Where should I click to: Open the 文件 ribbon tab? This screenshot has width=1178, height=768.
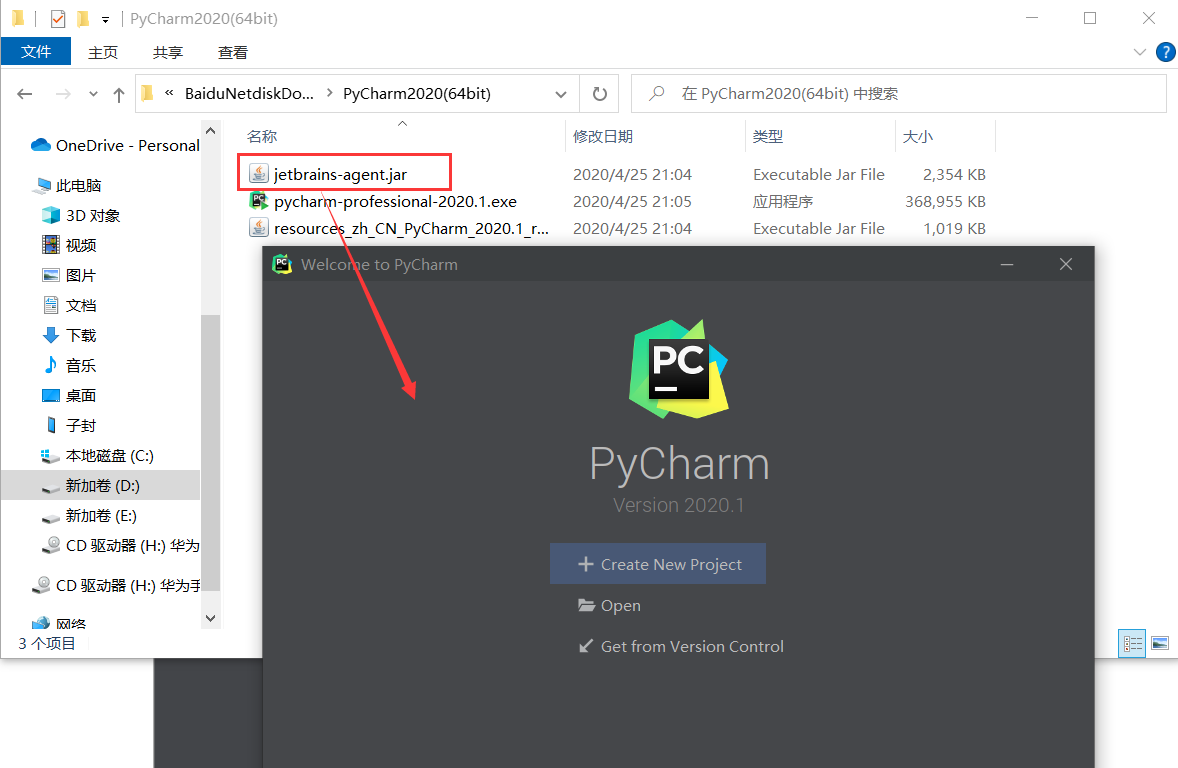pyautogui.click(x=36, y=52)
